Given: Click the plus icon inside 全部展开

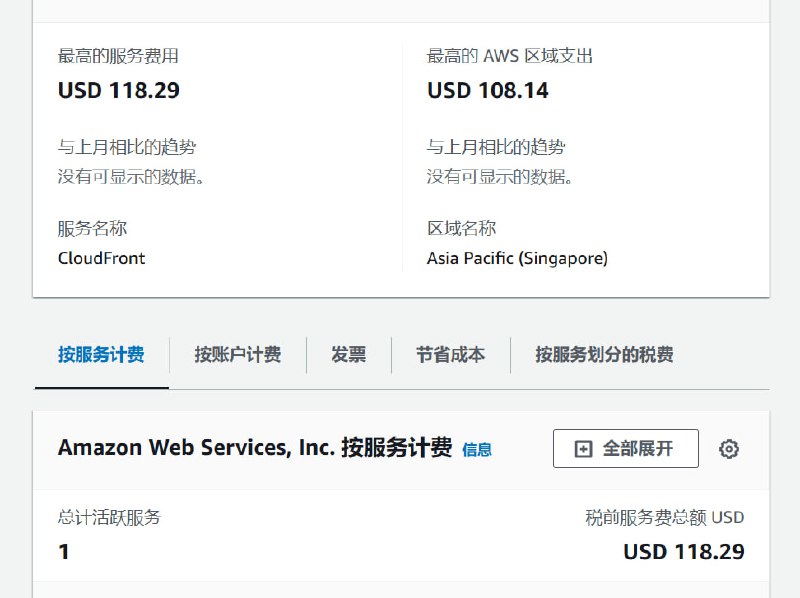Looking at the screenshot, I should tap(584, 449).
